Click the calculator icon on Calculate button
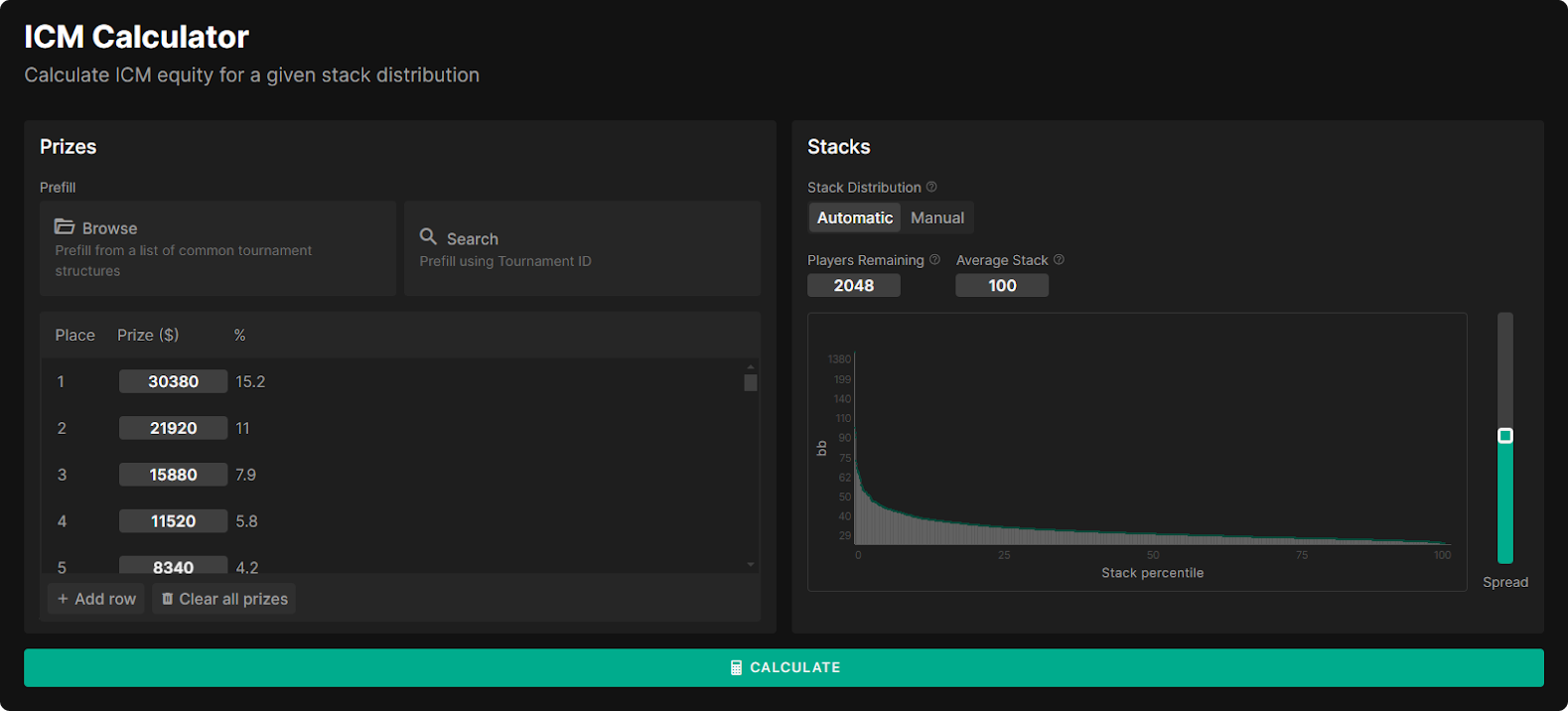This screenshot has height=711, width=1568. [x=736, y=668]
